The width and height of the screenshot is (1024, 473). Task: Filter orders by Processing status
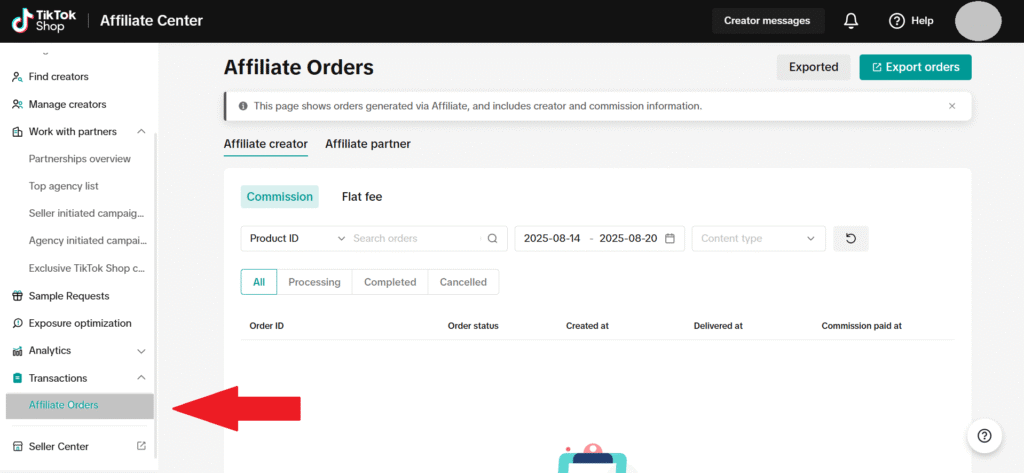coord(314,282)
